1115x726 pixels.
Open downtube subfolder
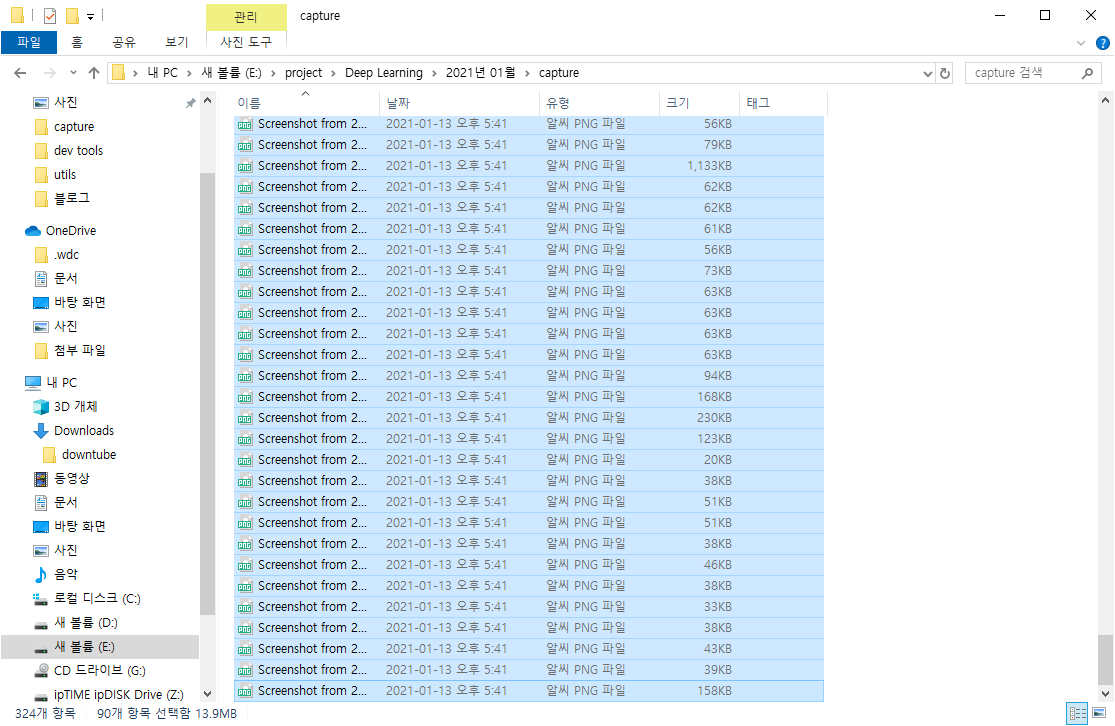(x=88, y=455)
